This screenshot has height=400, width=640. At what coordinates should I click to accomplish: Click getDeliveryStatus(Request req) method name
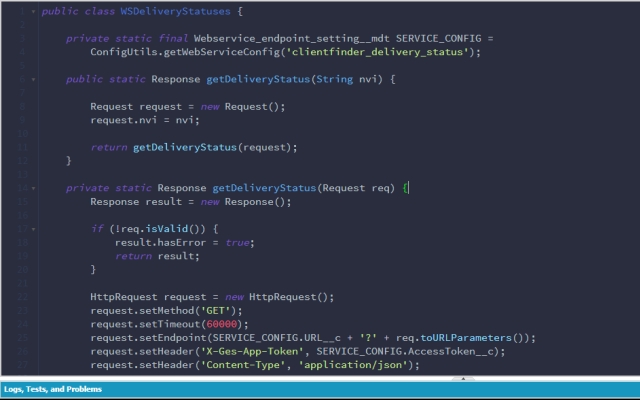coord(264,188)
